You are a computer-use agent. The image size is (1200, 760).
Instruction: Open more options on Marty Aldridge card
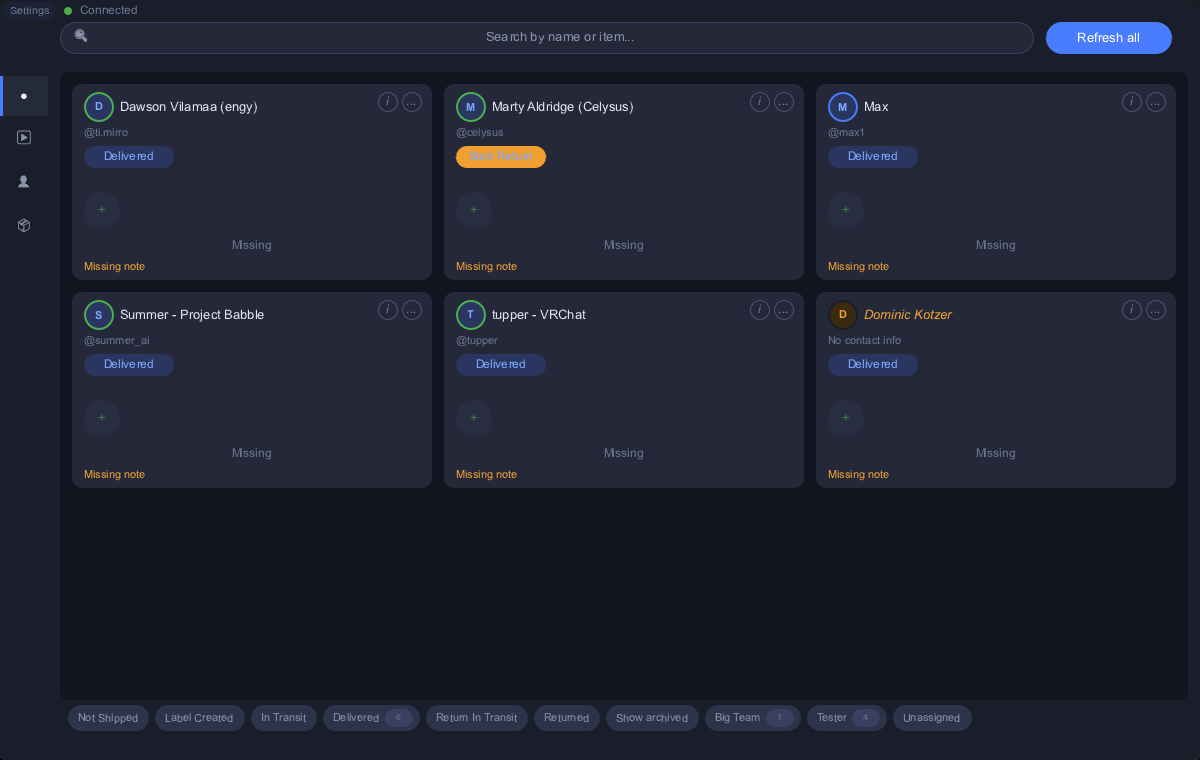[x=784, y=102]
